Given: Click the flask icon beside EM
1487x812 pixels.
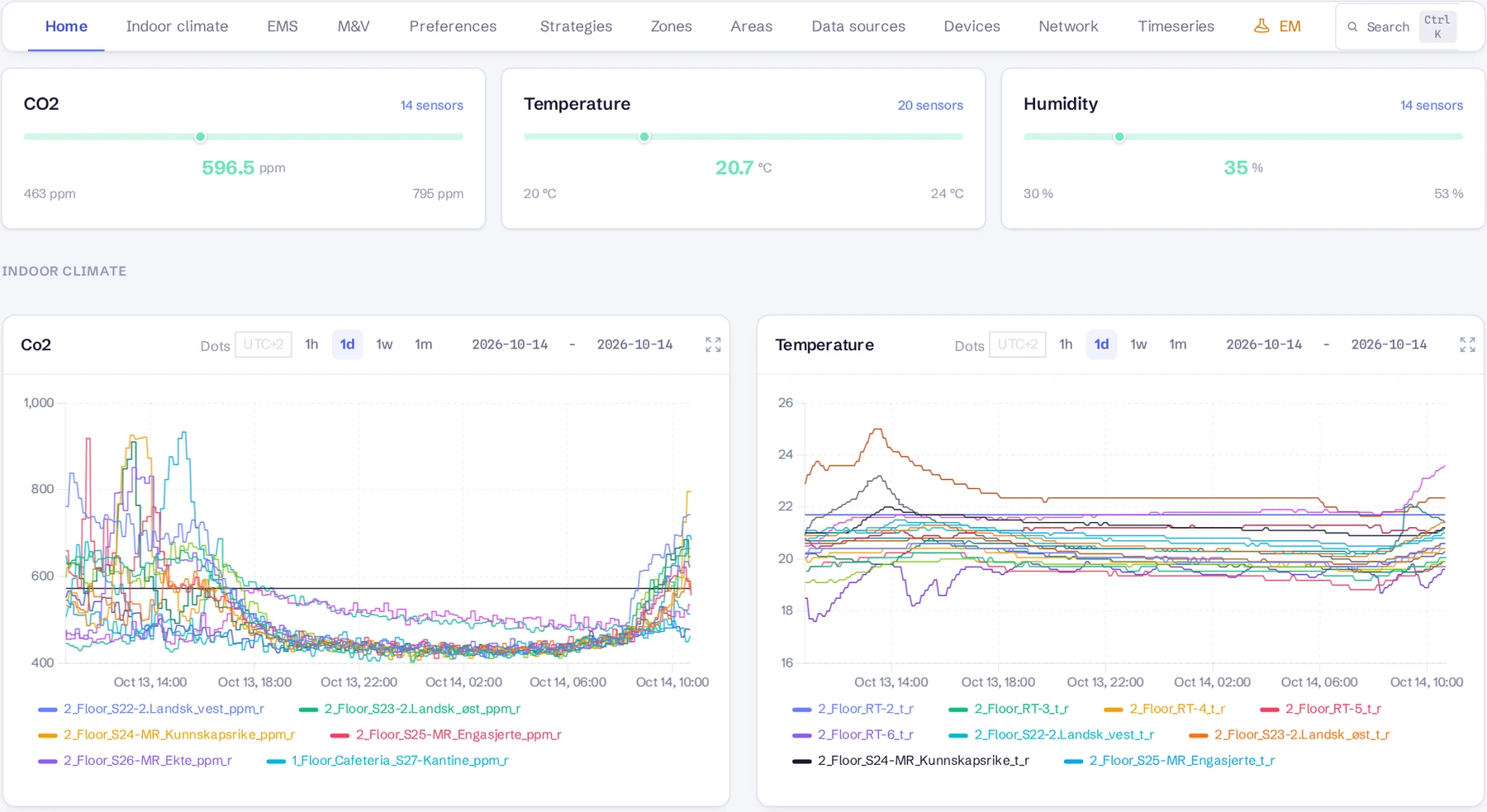Looking at the screenshot, I should coord(1261,26).
